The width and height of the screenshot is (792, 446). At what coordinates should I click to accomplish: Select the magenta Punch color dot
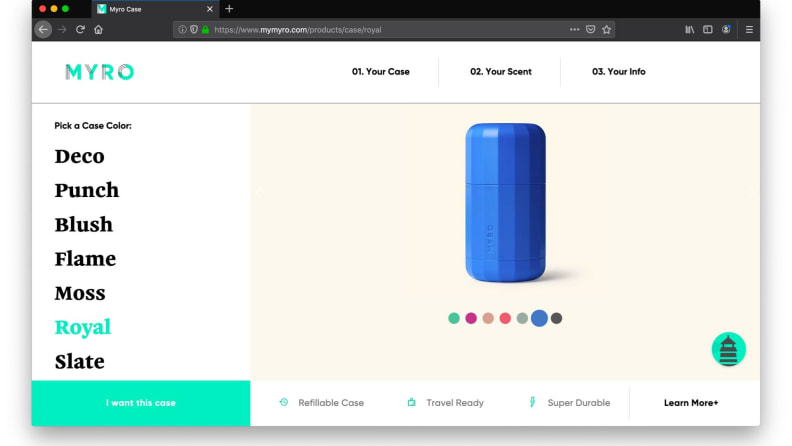471,318
